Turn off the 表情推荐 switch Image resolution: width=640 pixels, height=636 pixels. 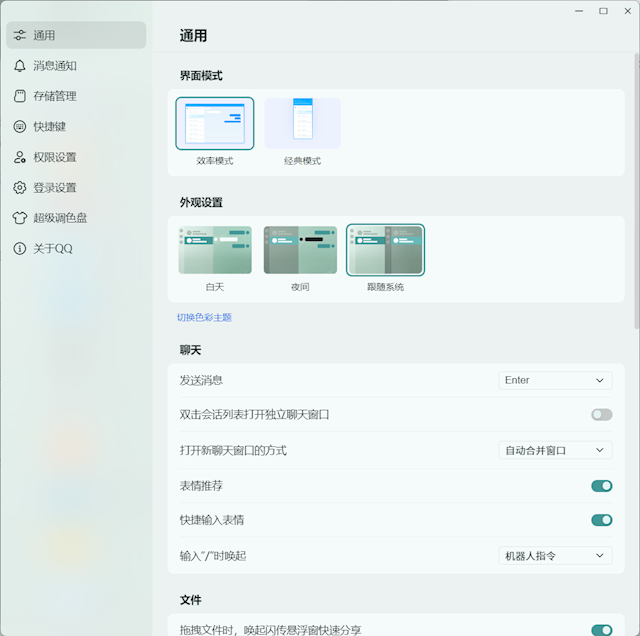coord(601,486)
